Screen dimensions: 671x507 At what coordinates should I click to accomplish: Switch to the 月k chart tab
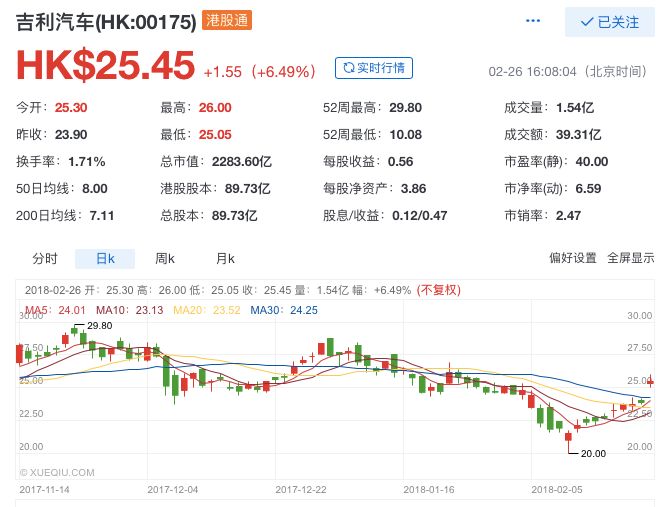coord(225,258)
